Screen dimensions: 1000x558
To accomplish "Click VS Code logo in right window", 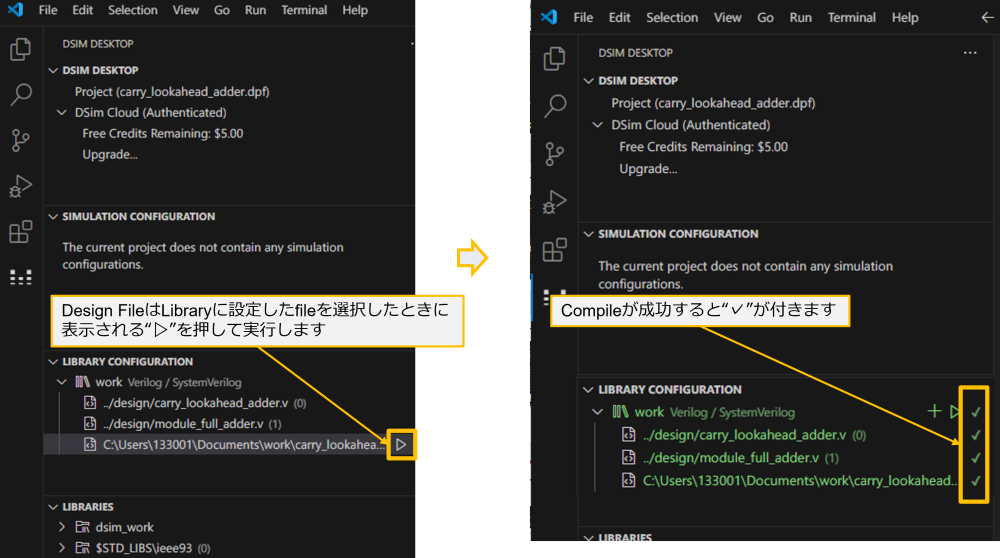I will pyautogui.click(x=549, y=17).
